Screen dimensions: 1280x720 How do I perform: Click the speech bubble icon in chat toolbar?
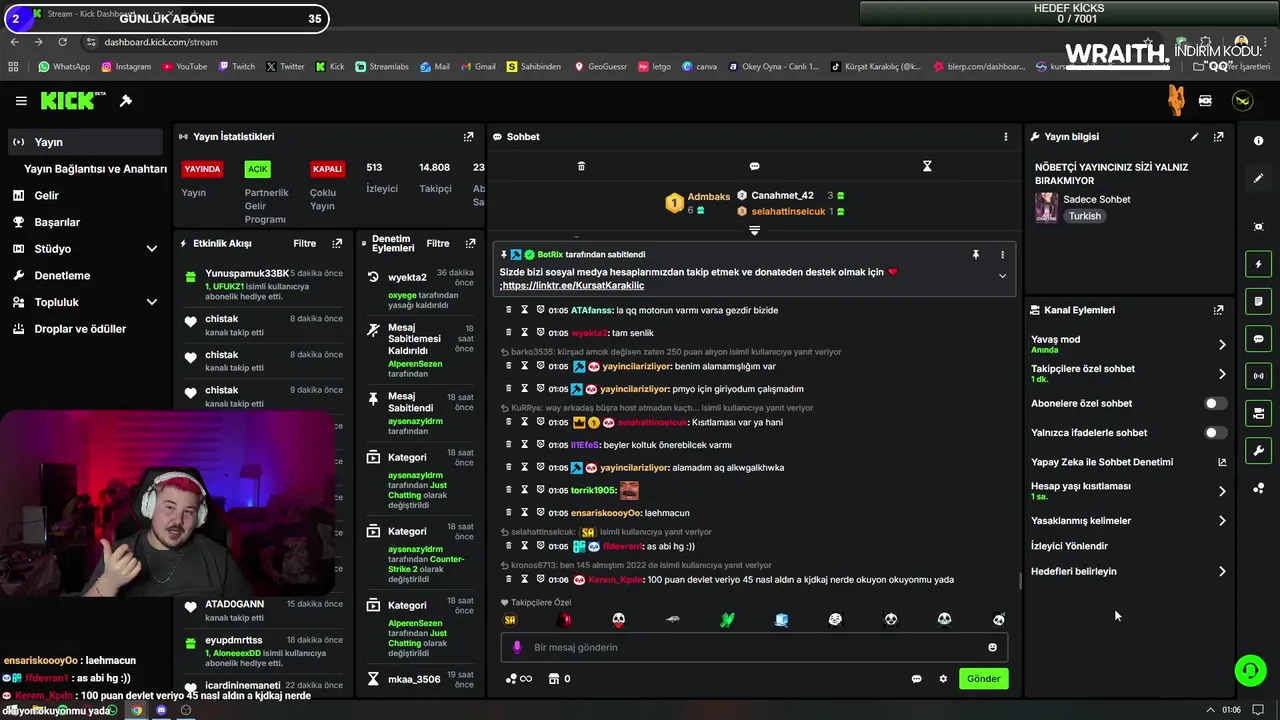[754, 166]
